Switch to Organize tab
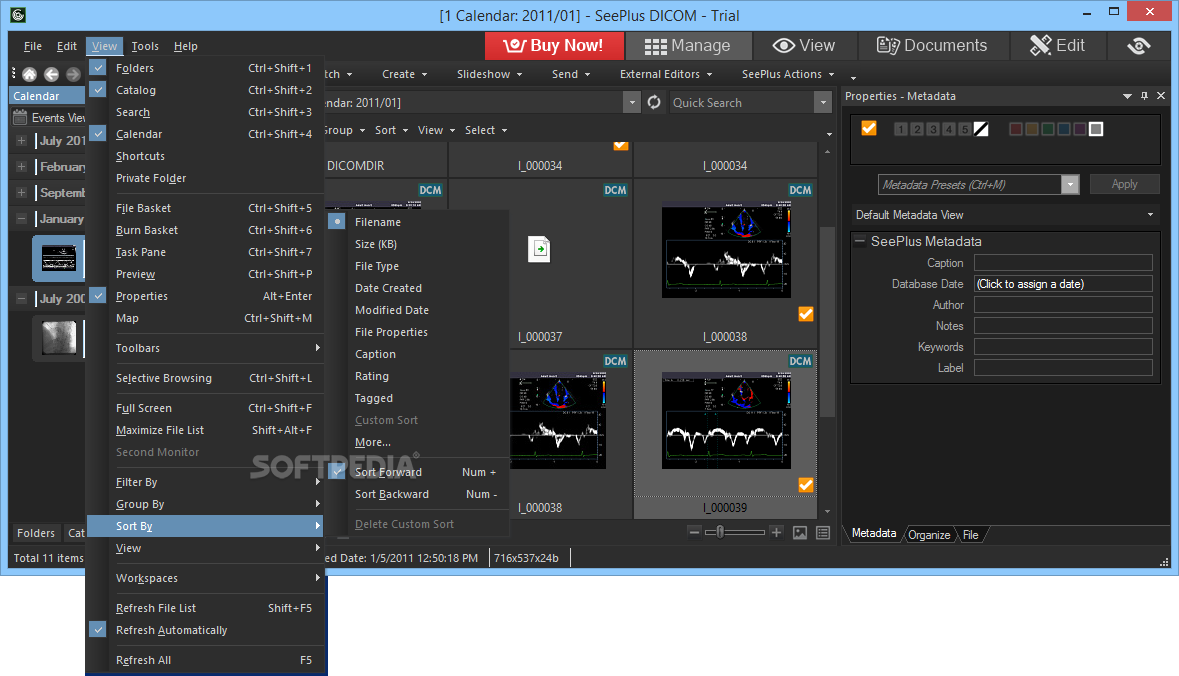 pos(929,535)
